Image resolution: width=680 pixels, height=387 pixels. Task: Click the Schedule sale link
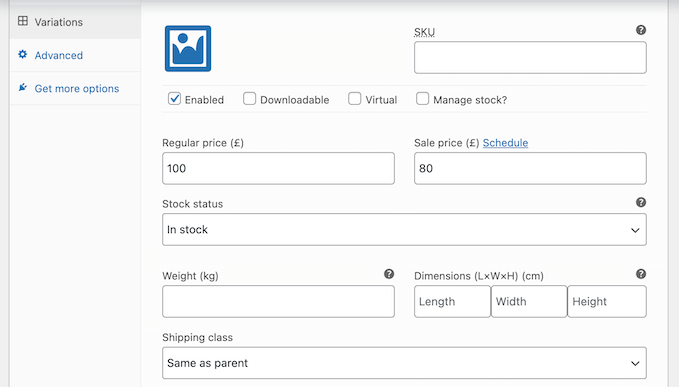(505, 143)
